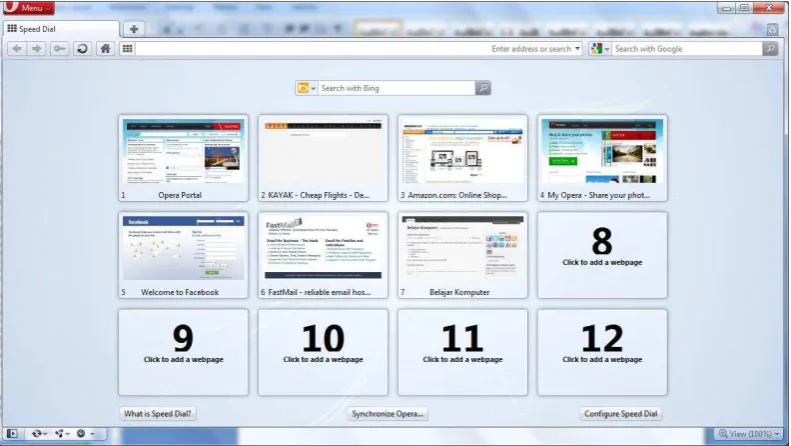Add a webpage to slot 12
This screenshot has width=791, height=446.
(602, 352)
